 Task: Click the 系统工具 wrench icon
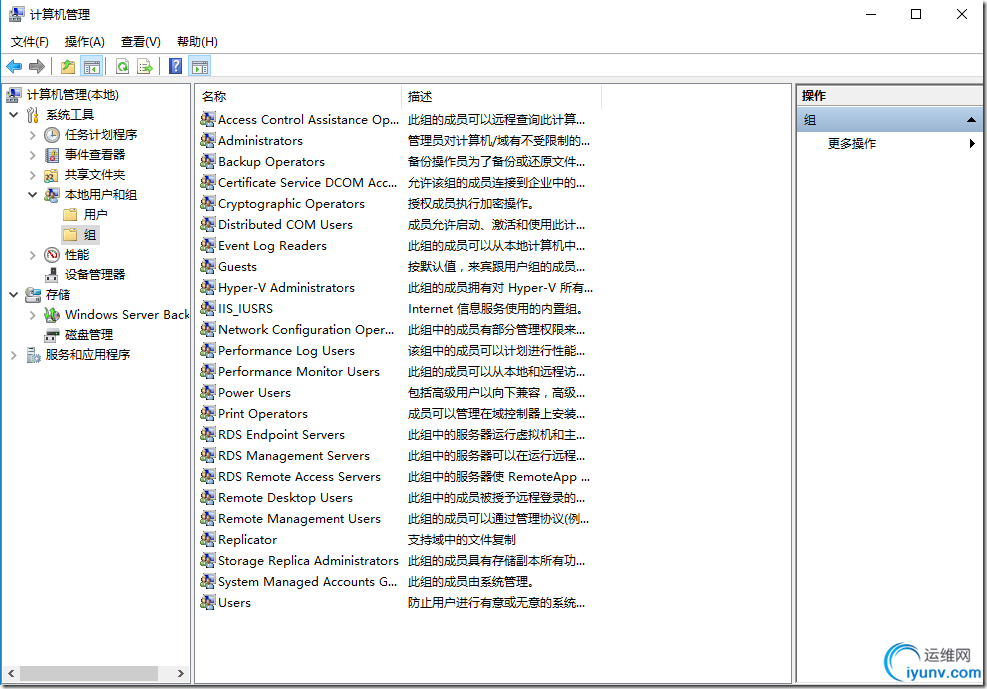[x=33, y=115]
